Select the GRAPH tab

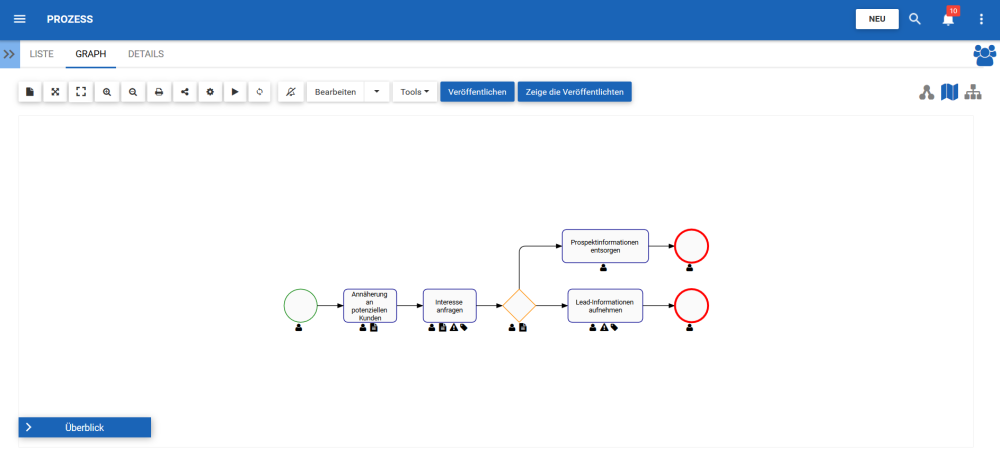91,54
